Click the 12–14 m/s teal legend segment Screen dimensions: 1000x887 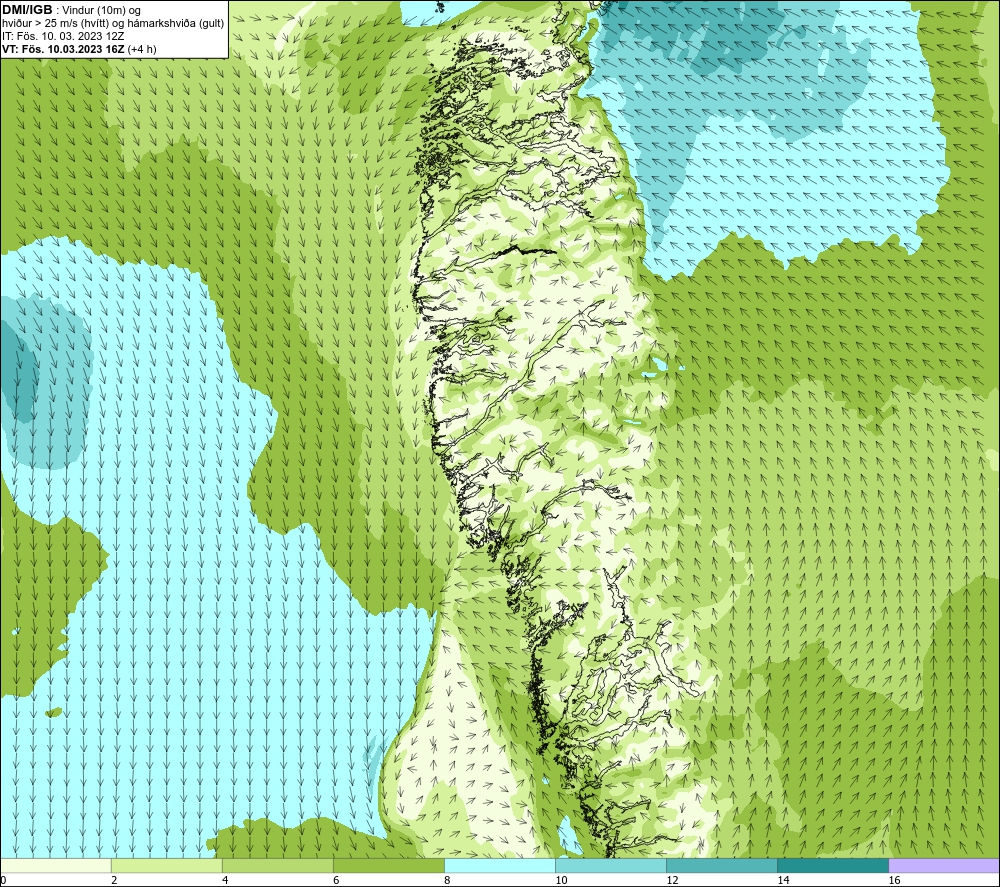click(x=722, y=866)
